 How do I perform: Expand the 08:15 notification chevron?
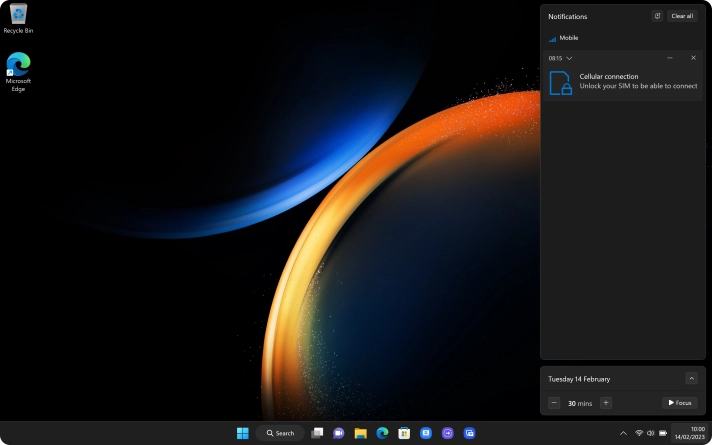569,58
